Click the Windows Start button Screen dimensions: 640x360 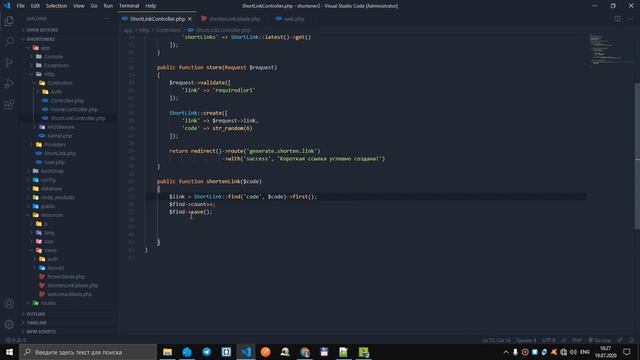(9, 352)
